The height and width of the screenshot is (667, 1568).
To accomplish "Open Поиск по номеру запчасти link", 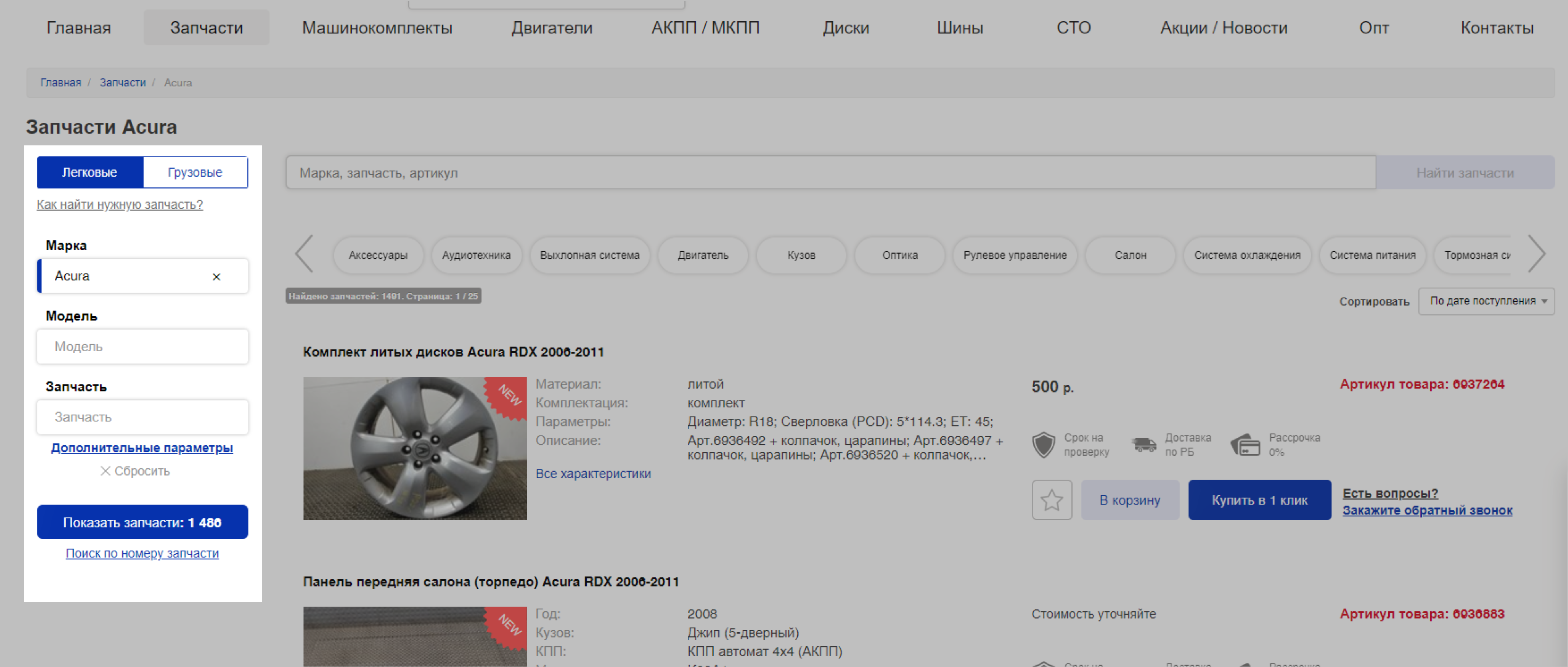I will (x=142, y=553).
